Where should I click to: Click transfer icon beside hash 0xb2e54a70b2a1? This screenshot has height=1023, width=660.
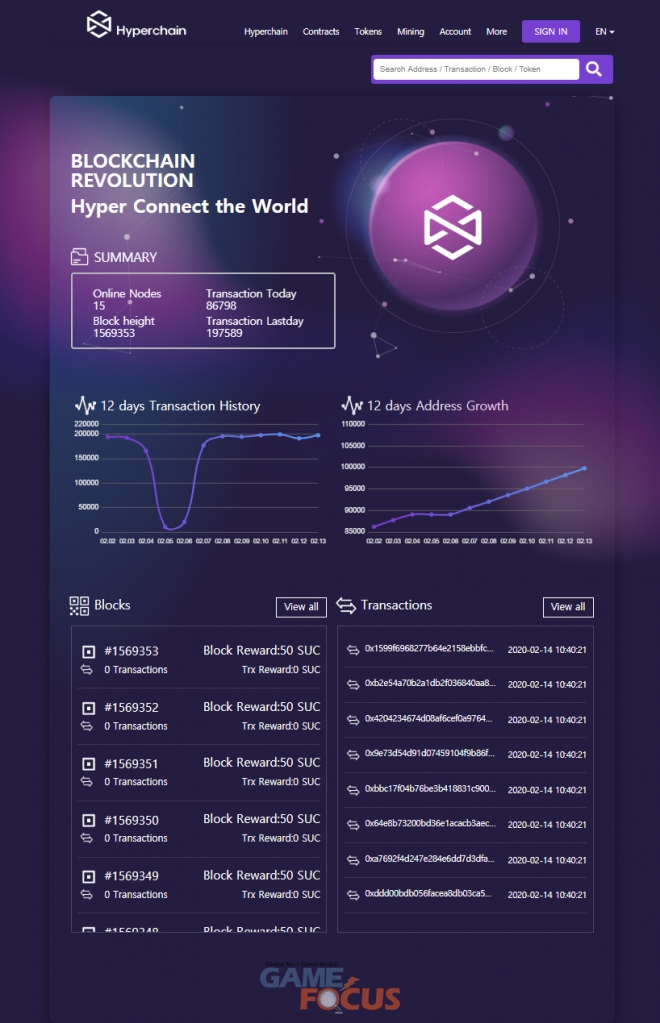[353, 684]
